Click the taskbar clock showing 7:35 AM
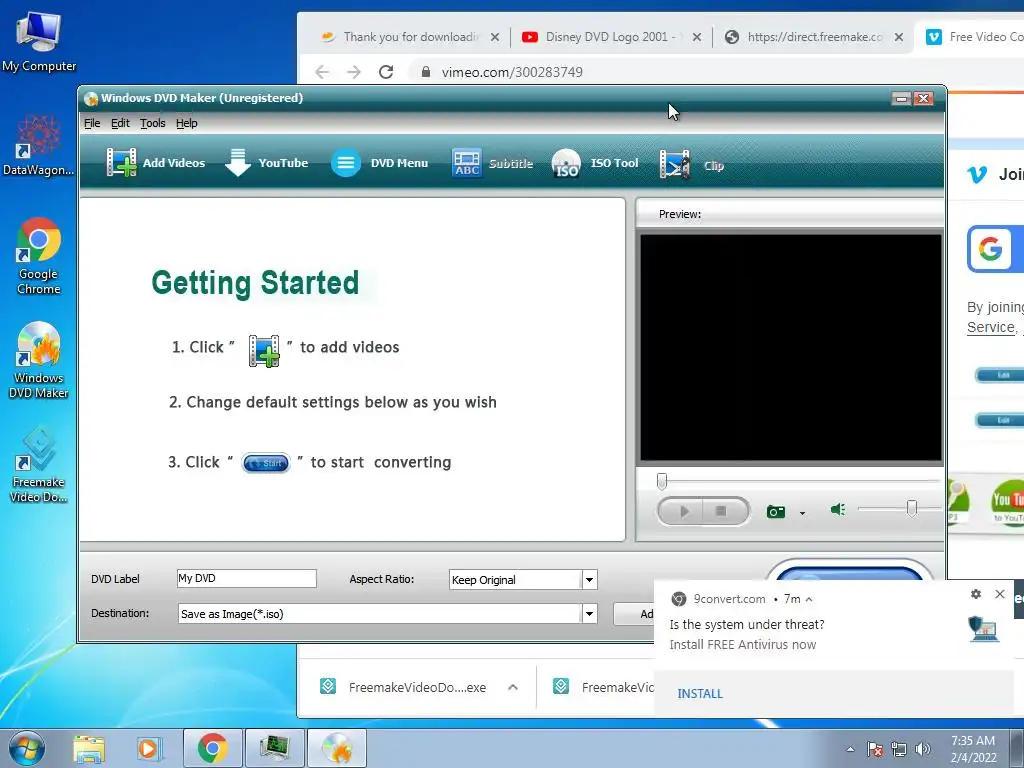 973,749
